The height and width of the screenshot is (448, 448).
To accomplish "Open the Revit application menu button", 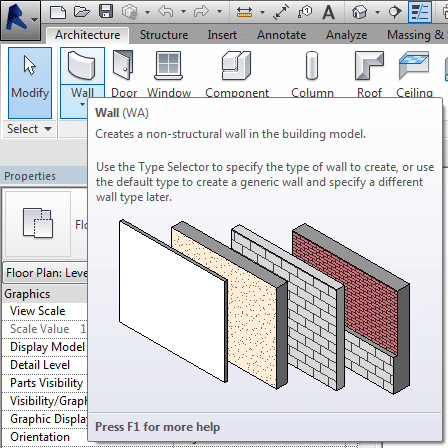I will (x=20, y=20).
